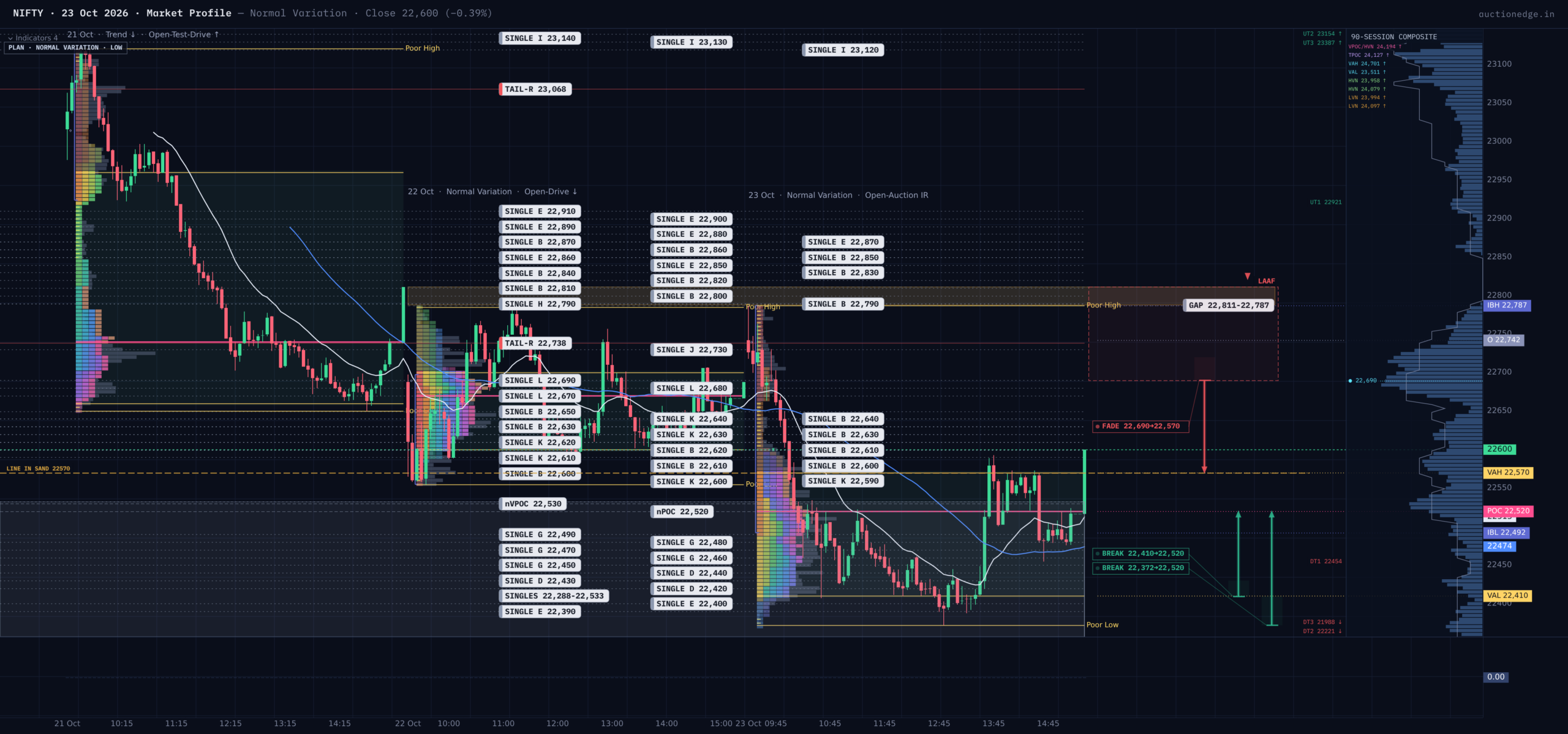Click the red LAAF arrow marker
Screen dimensions: 1568x734
[1247, 277]
